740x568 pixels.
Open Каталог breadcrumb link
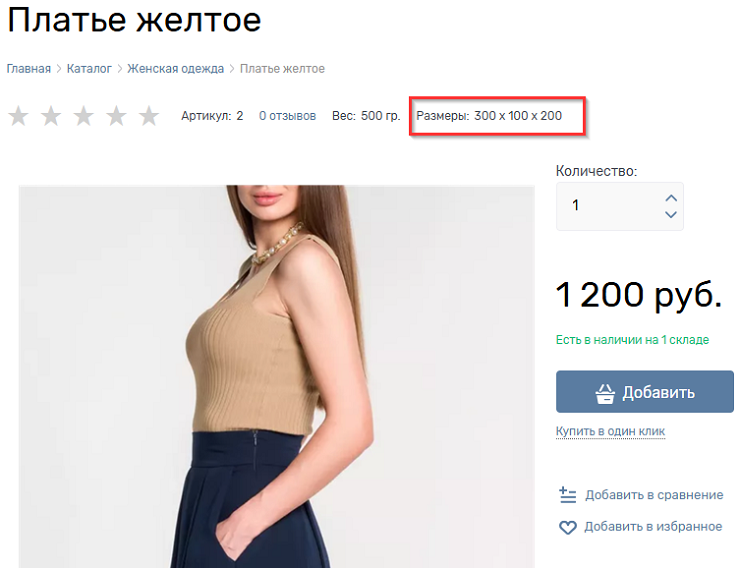[89, 69]
